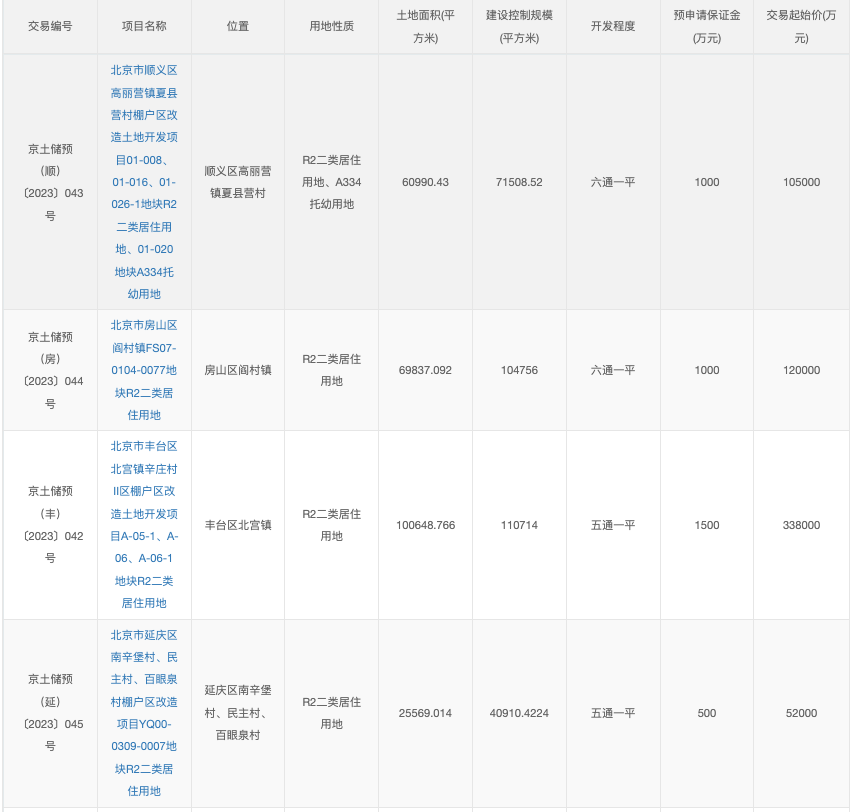
Task: Click construction scale value 104756
Action: tap(519, 370)
